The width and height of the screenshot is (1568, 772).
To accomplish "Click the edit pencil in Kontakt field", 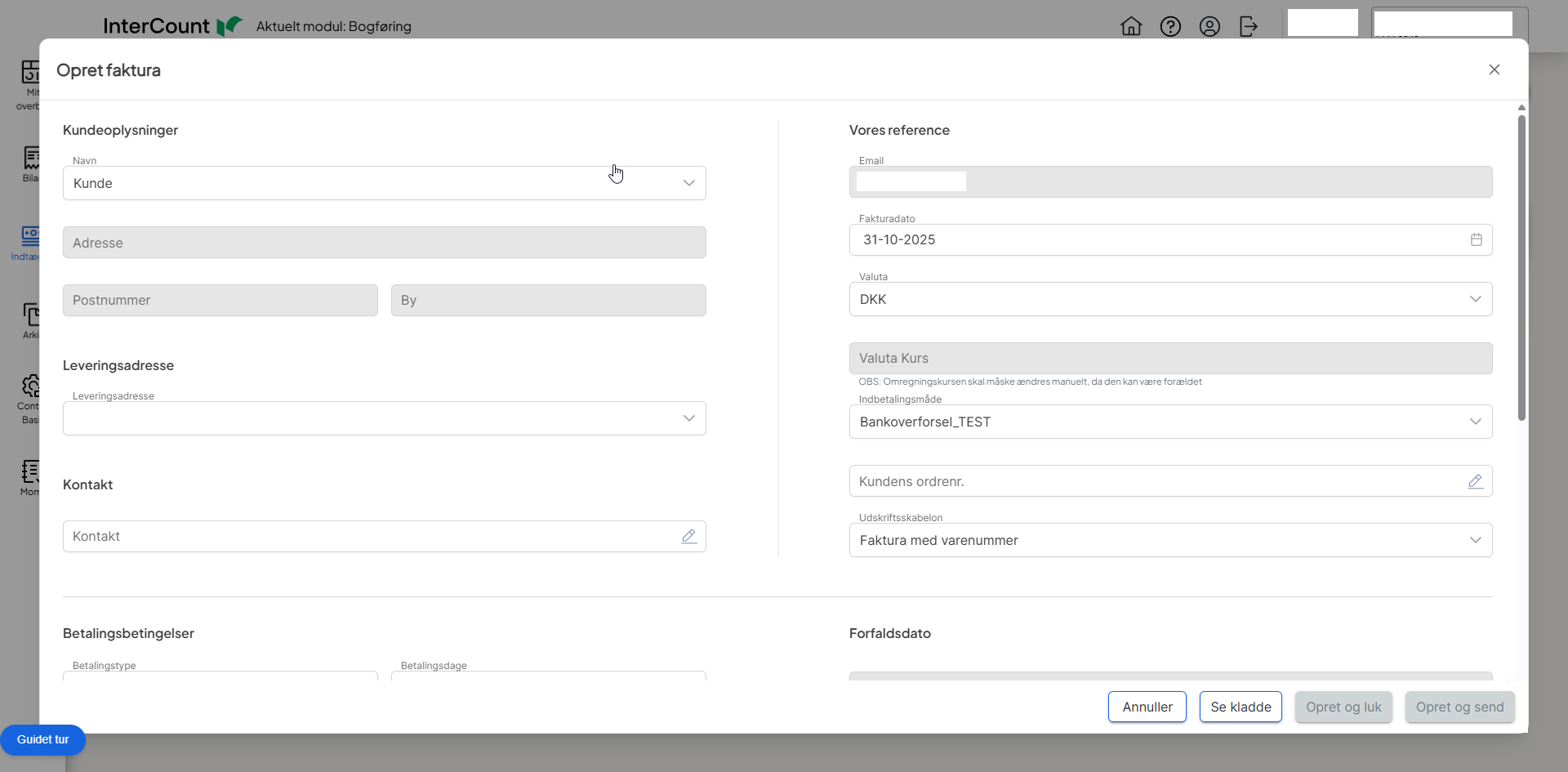I will click(x=689, y=536).
